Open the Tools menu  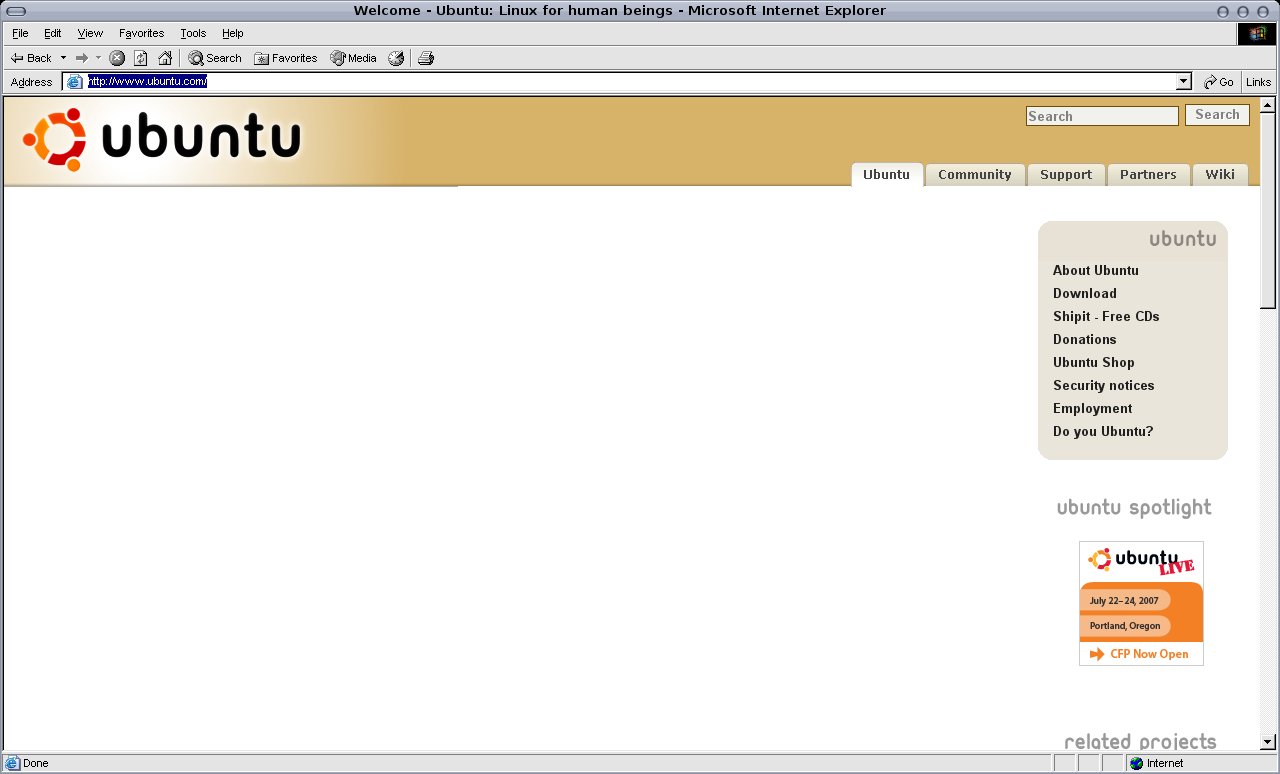point(193,33)
